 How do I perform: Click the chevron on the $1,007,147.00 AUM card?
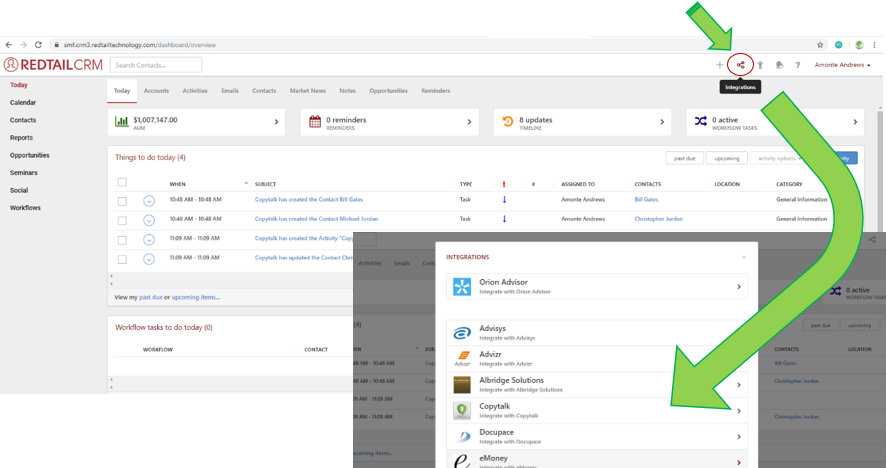tap(276, 122)
